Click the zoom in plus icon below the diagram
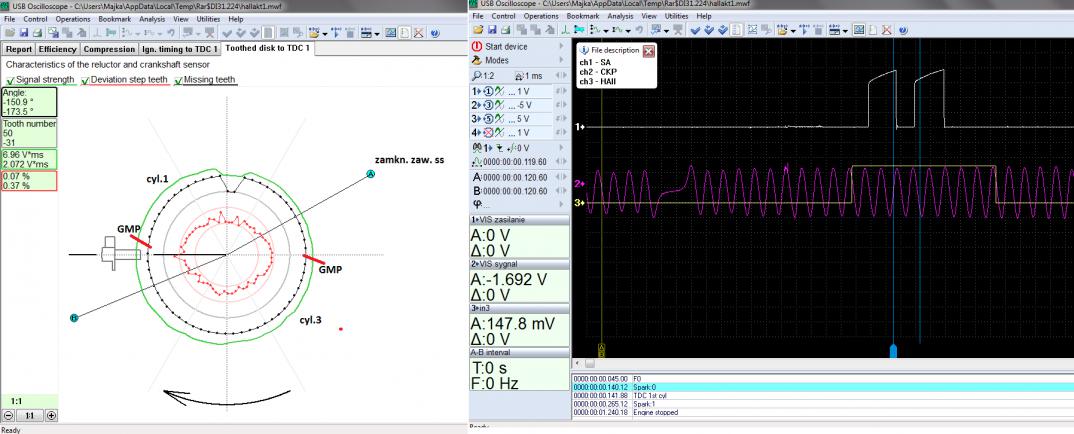 51,415
